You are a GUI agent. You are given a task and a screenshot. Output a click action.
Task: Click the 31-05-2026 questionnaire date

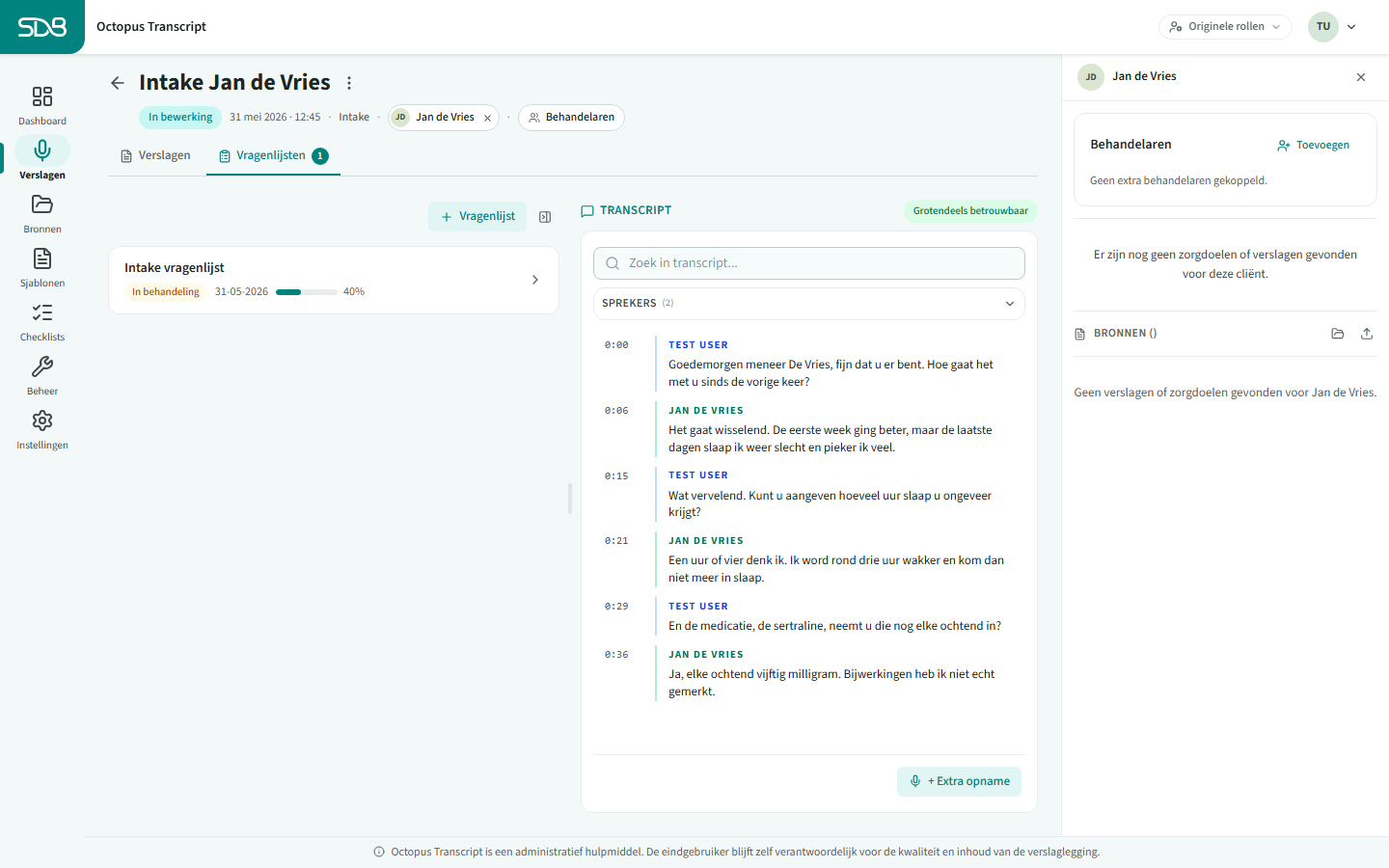[241, 292]
